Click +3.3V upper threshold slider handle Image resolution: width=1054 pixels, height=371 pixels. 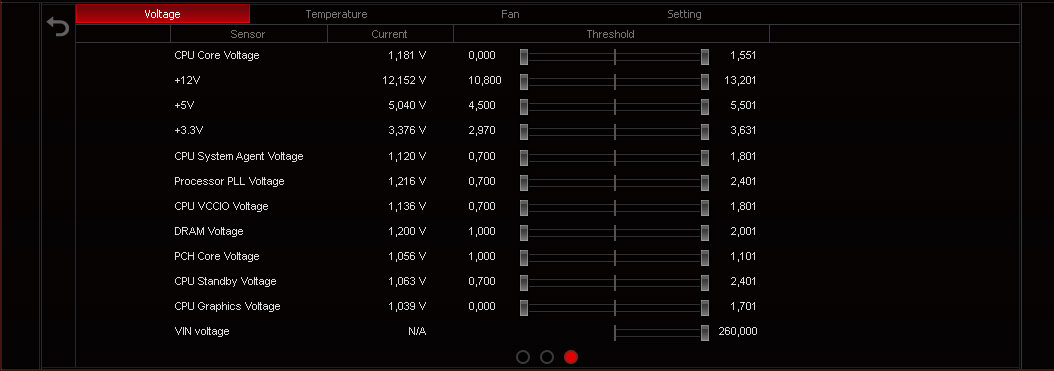click(x=704, y=132)
